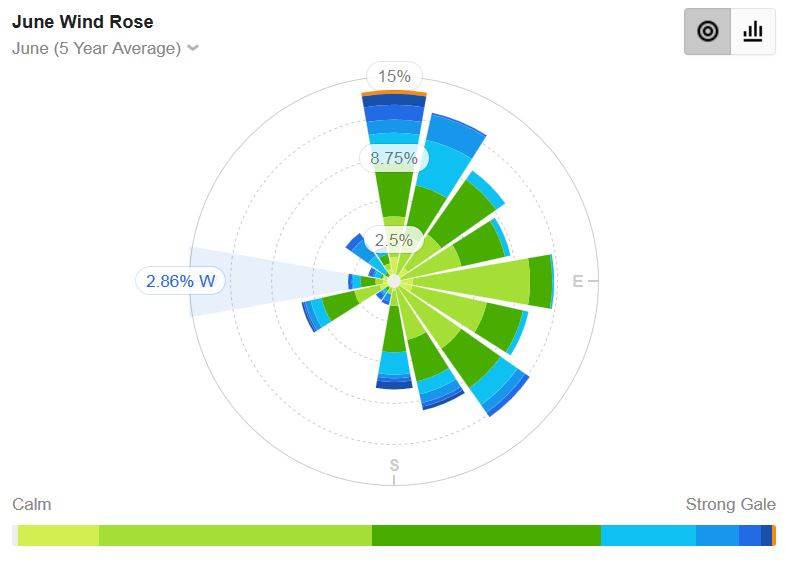Open the June (5 Year Average) dropdown
Screen dimensions: 792x565
[x=96, y=48]
